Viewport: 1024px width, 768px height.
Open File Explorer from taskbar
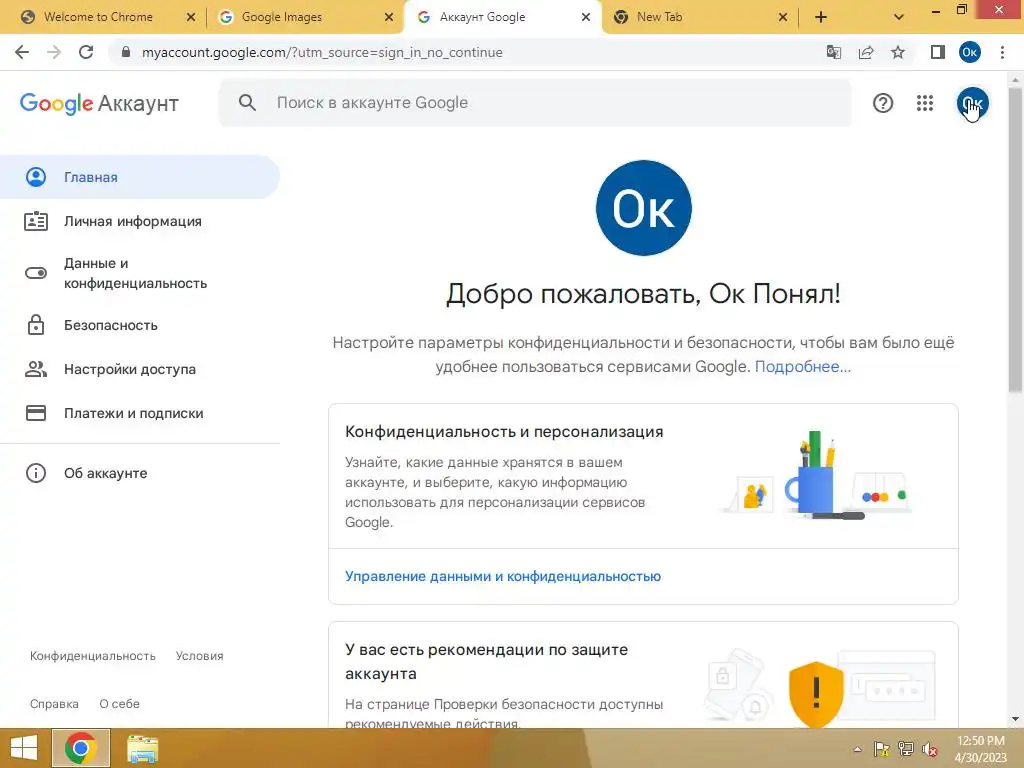click(x=142, y=749)
